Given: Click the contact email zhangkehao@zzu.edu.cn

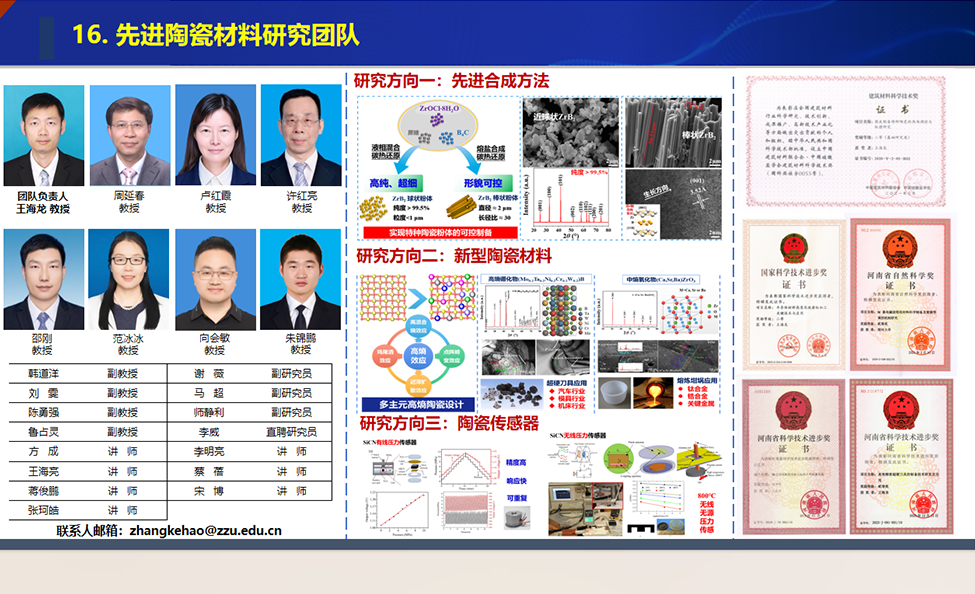Looking at the screenshot, I should [x=205, y=531].
